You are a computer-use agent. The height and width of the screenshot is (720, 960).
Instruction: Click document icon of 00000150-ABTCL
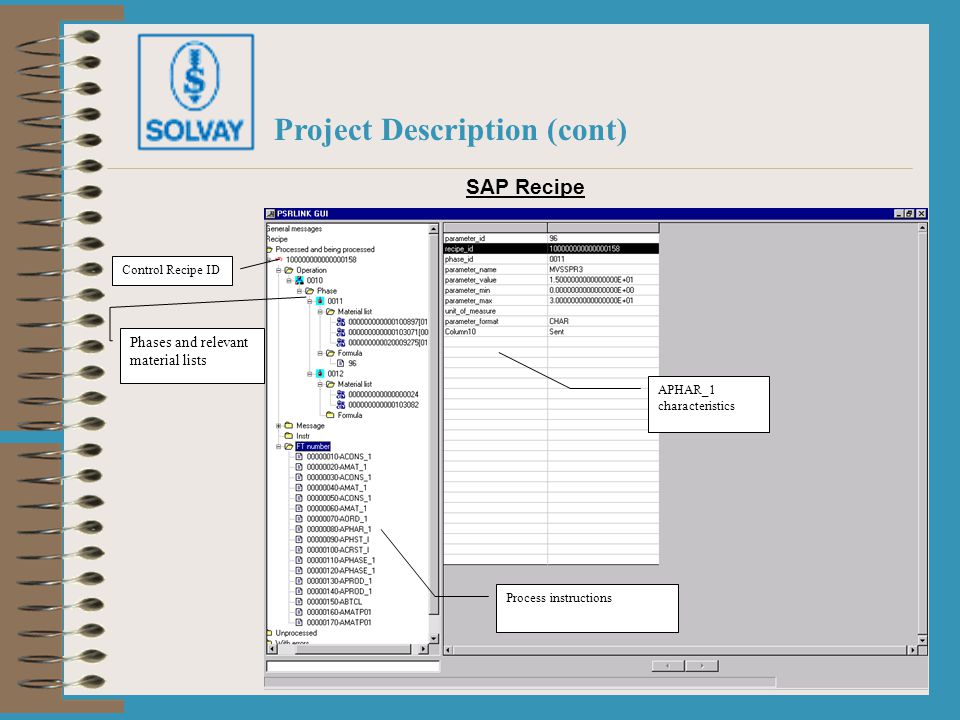(x=299, y=602)
